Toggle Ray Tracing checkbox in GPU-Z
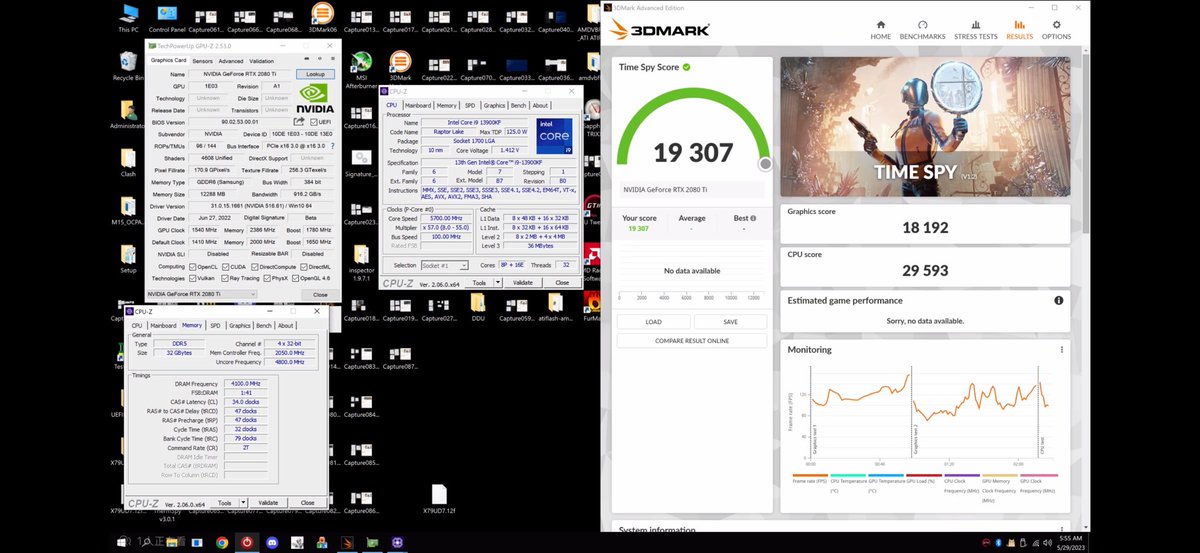This screenshot has width=1200, height=553. tap(223, 278)
